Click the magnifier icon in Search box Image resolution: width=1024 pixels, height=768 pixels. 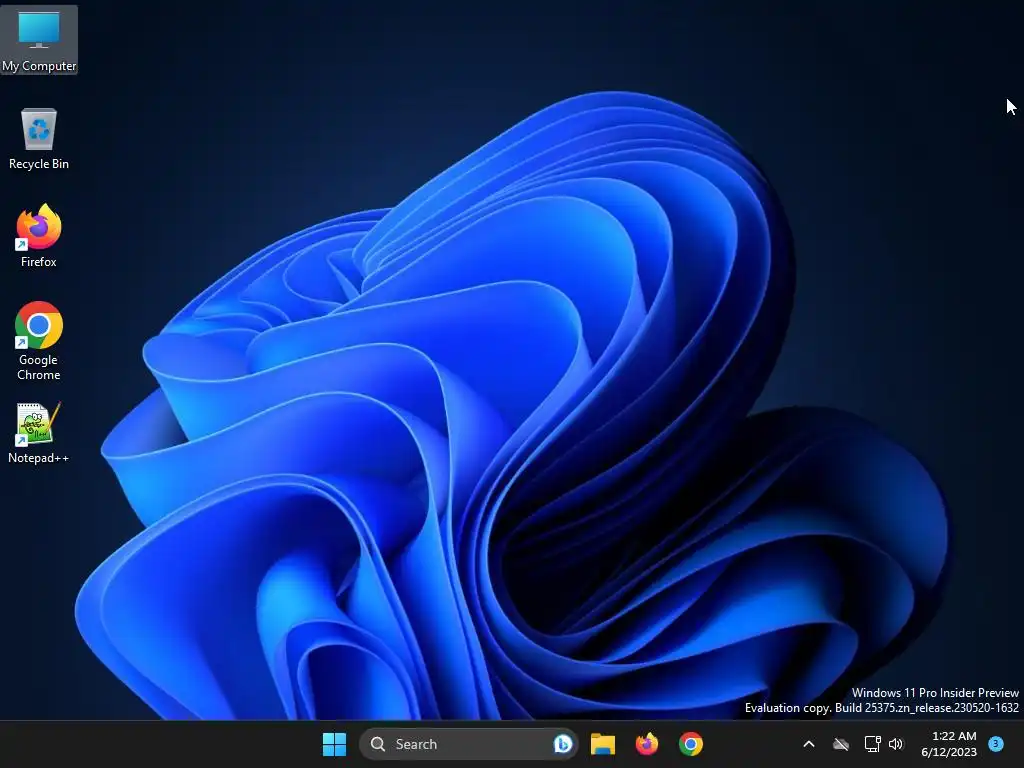(x=377, y=744)
